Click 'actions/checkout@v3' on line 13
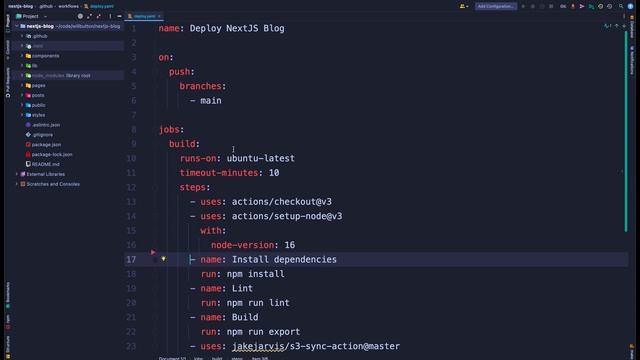Image resolution: width=640 pixels, height=360 pixels. point(282,202)
